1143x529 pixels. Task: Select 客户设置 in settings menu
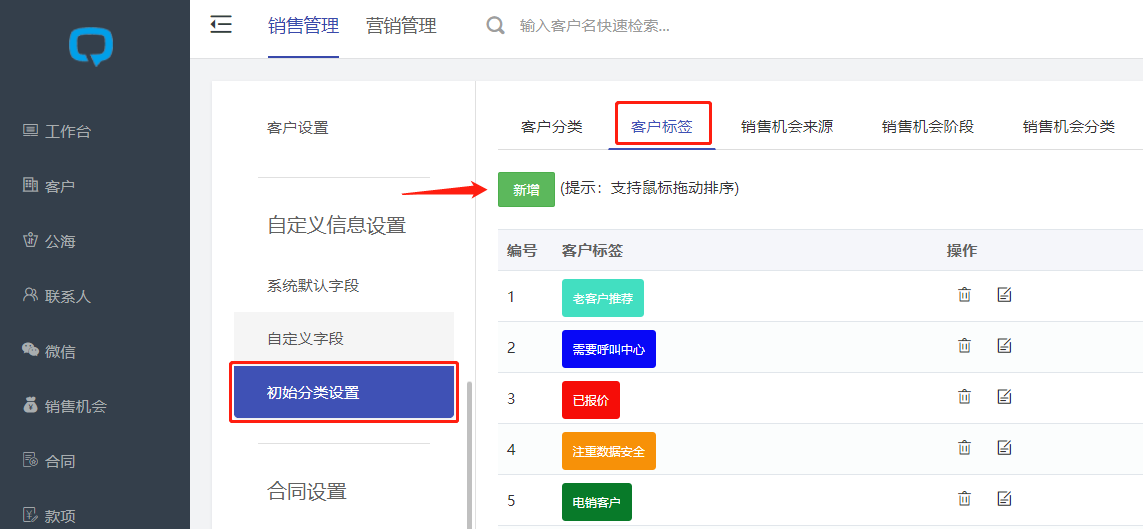pyautogui.click(x=298, y=128)
